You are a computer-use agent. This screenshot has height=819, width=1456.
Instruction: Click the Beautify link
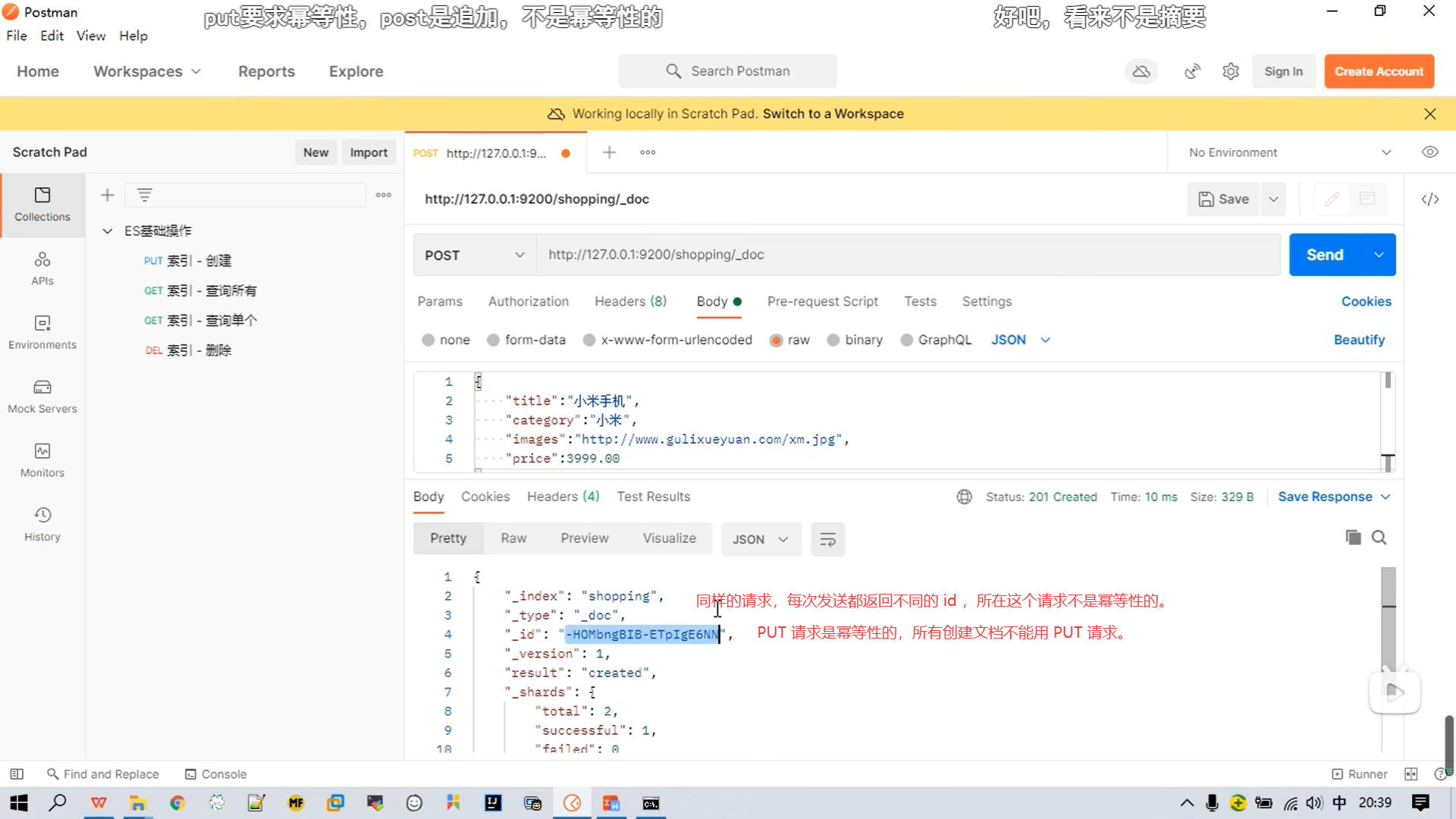(x=1359, y=340)
